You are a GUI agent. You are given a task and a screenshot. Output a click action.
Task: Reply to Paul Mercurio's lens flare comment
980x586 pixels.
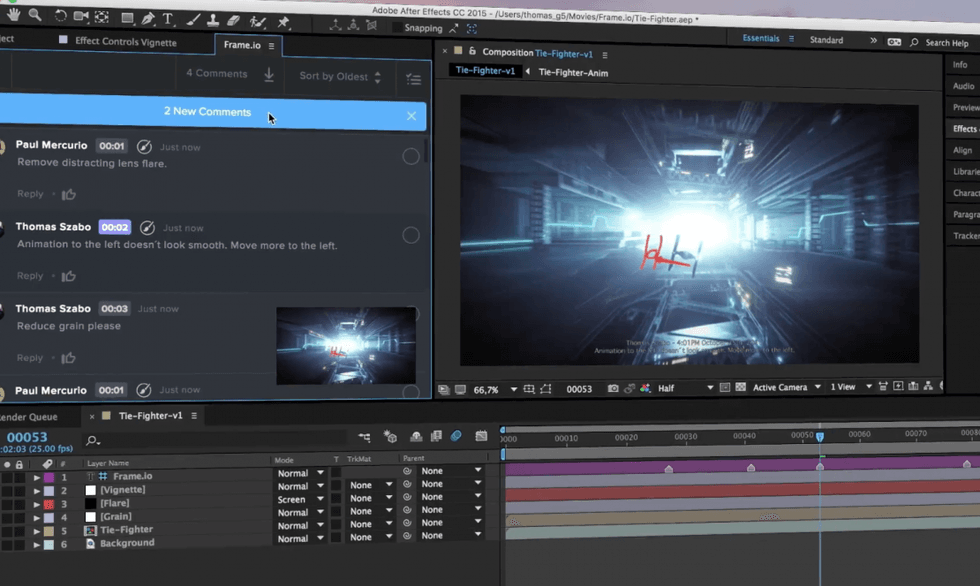(x=30, y=194)
